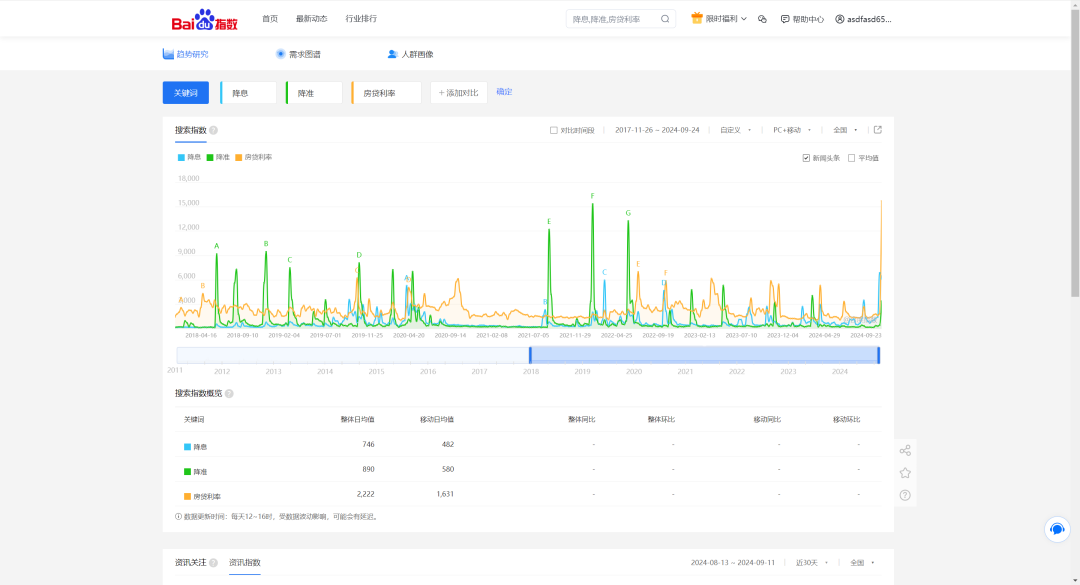Click 746 daily average for 降息
This screenshot has height=585, width=1080.
(x=368, y=444)
